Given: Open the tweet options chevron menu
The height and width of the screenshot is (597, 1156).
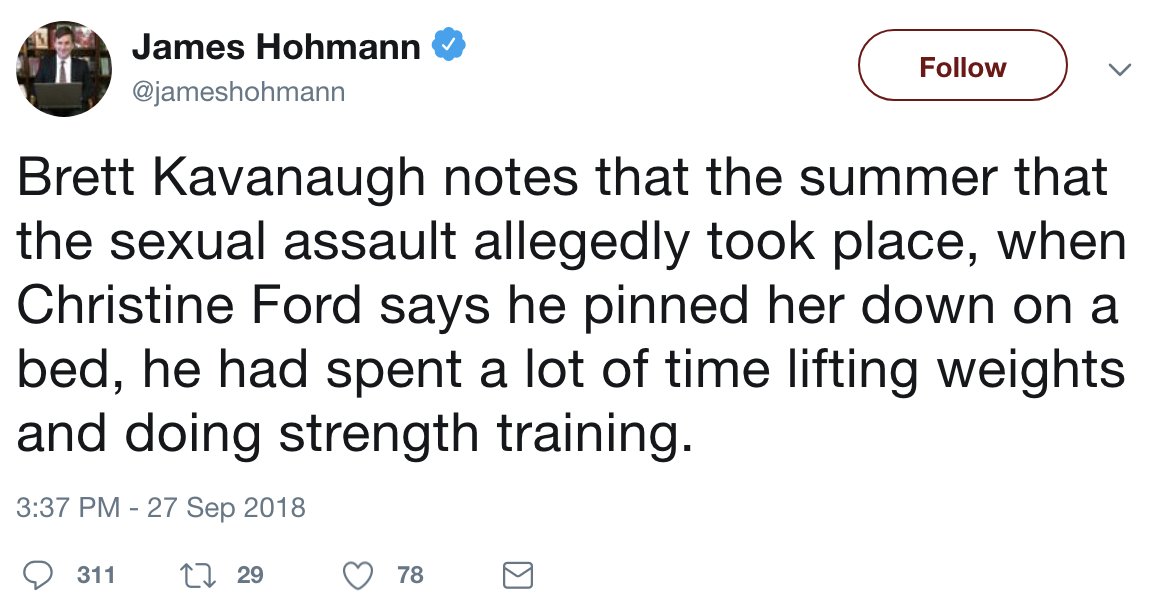Looking at the screenshot, I should tap(1119, 69).
